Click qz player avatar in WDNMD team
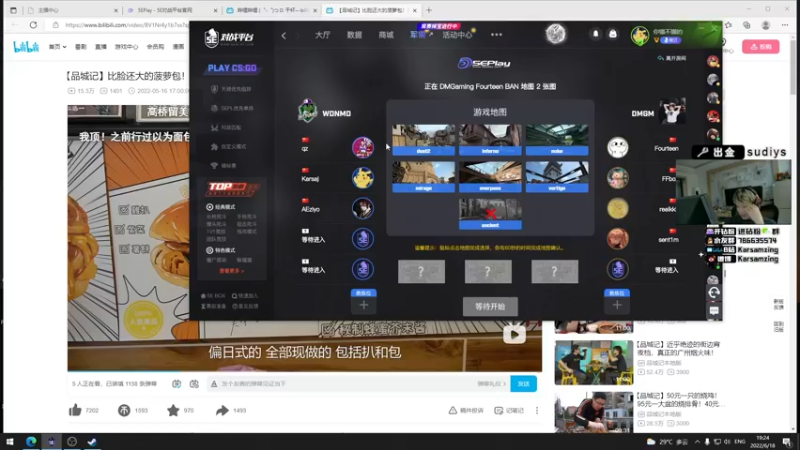 [x=362, y=147]
